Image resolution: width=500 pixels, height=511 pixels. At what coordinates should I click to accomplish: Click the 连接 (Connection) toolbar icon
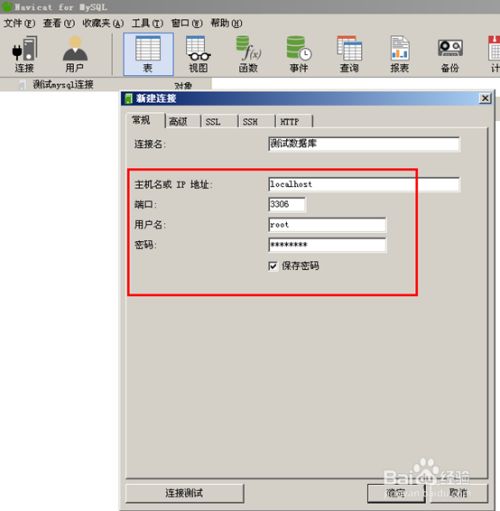[24, 55]
